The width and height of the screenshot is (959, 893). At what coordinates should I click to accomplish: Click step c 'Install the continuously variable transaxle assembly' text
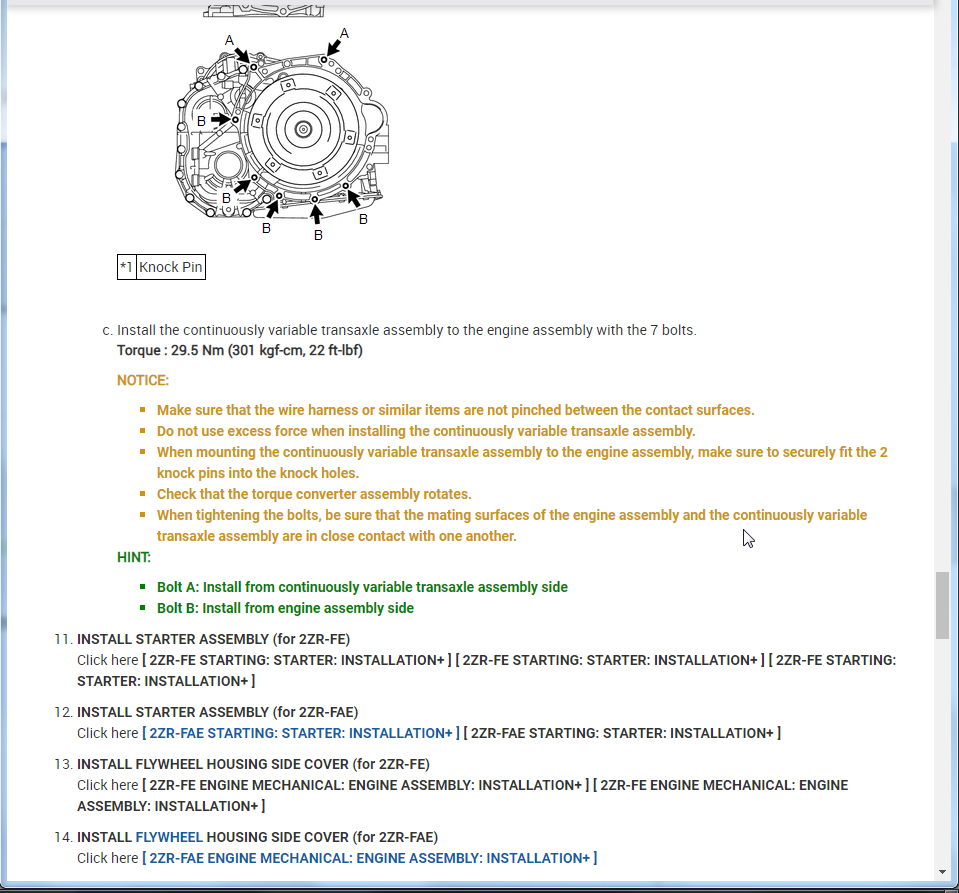pos(407,330)
